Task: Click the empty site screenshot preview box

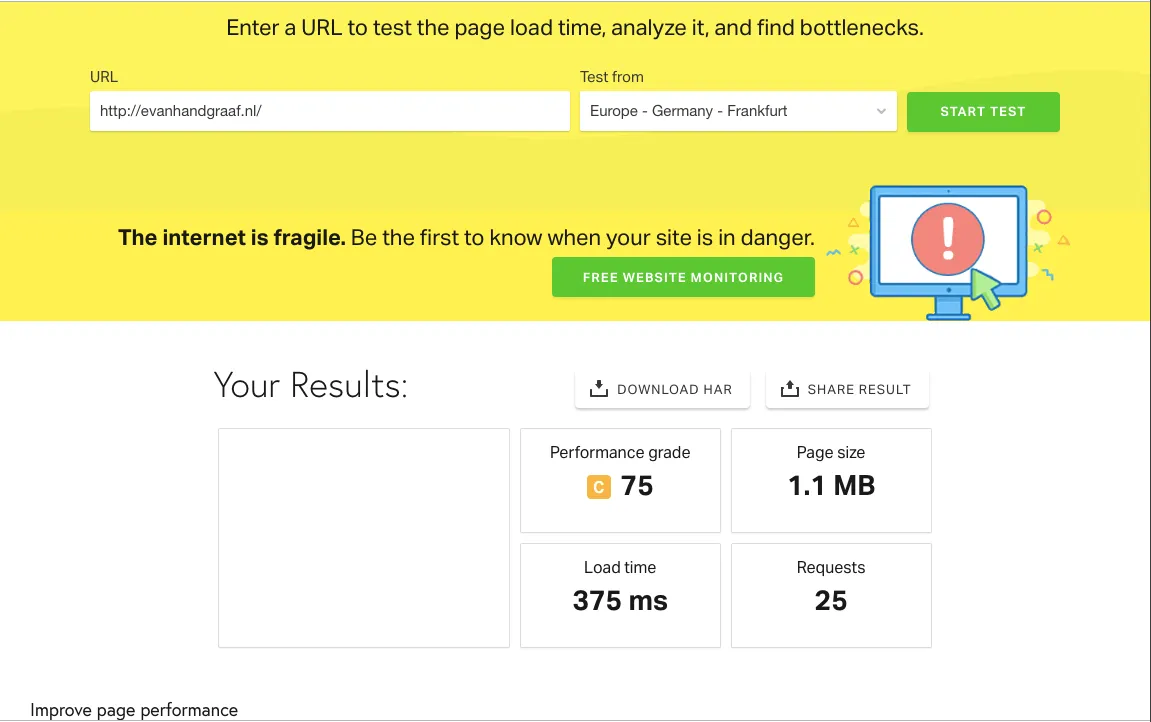Action: point(363,538)
